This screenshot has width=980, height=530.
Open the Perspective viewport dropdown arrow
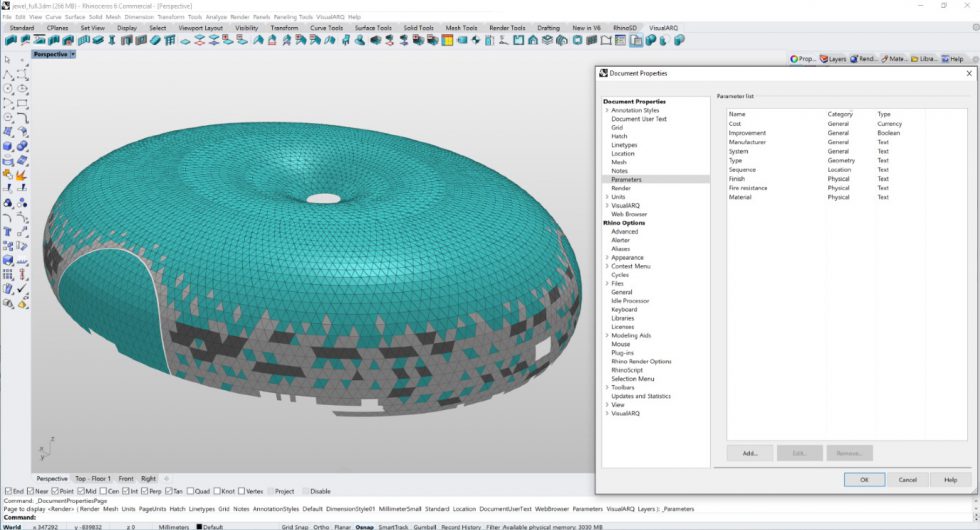[73, 54]
